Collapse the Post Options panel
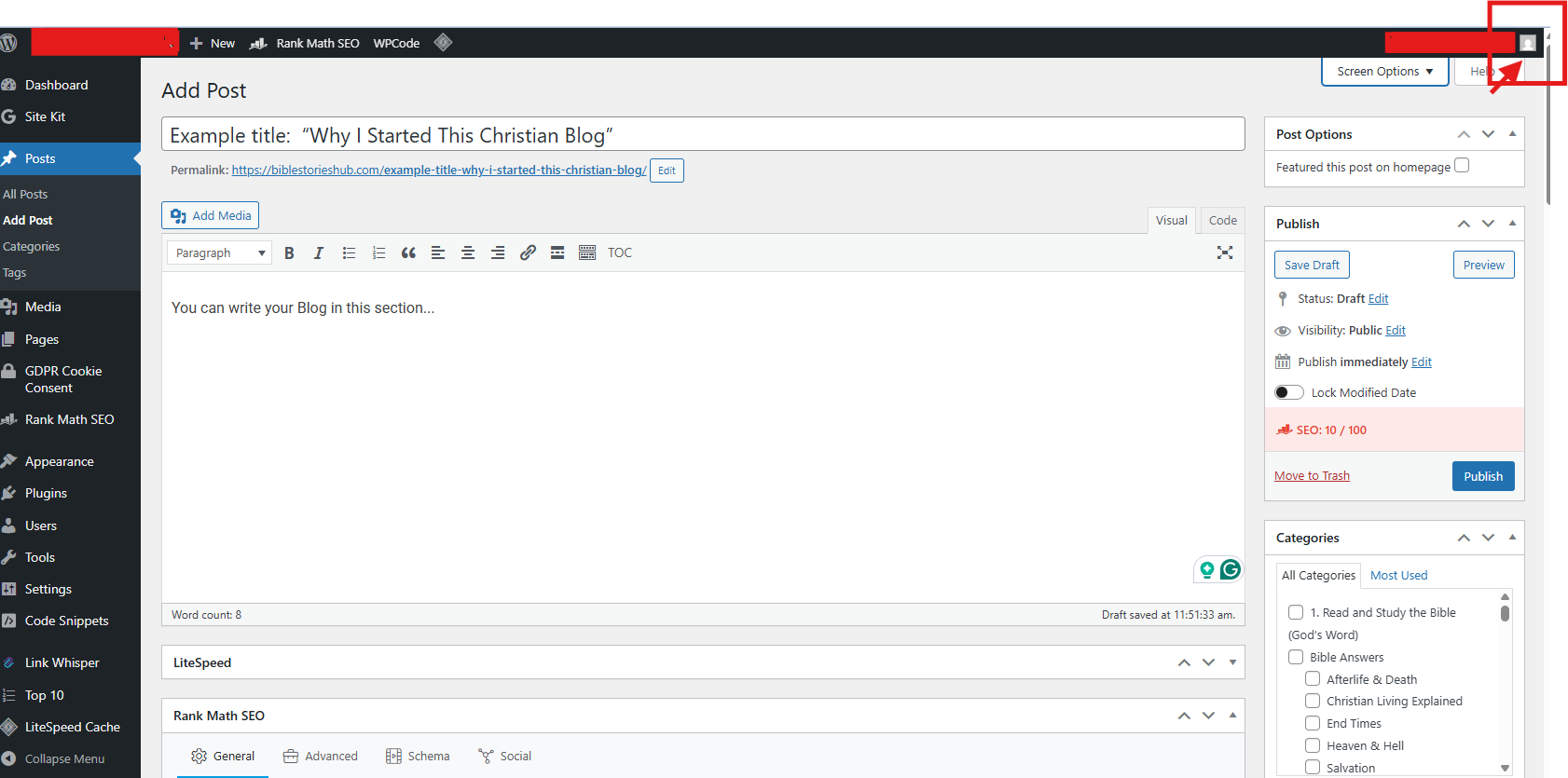 pos(1512,134)
